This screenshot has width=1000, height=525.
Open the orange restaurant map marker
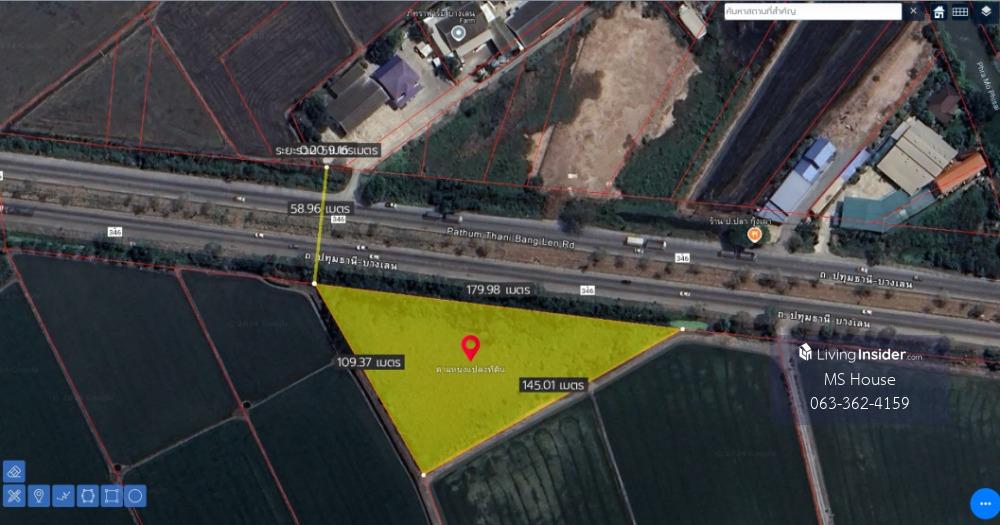pyautogui.click(x=754, y=235)
